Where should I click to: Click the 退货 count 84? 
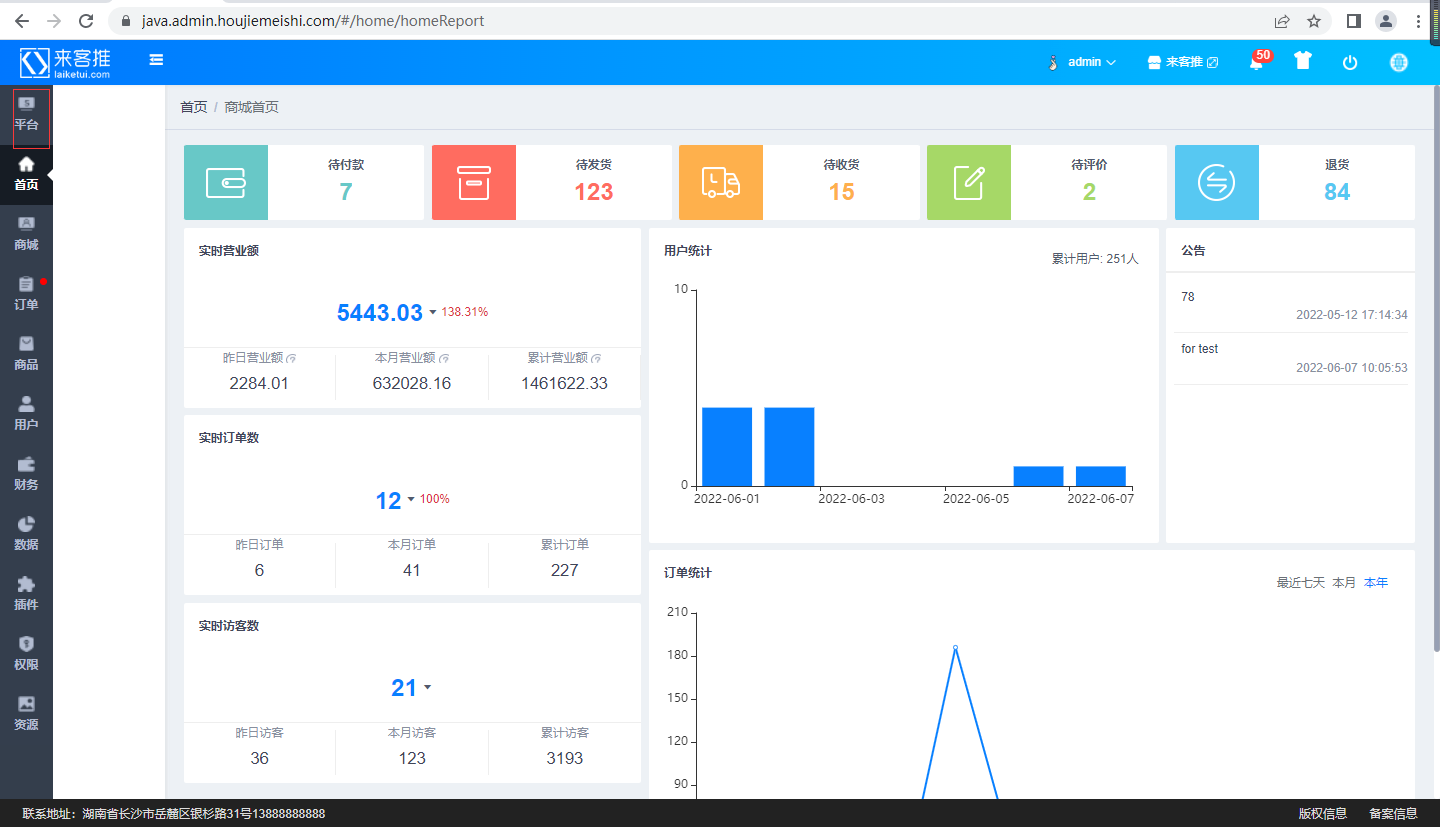click(x=1337, y=192)
